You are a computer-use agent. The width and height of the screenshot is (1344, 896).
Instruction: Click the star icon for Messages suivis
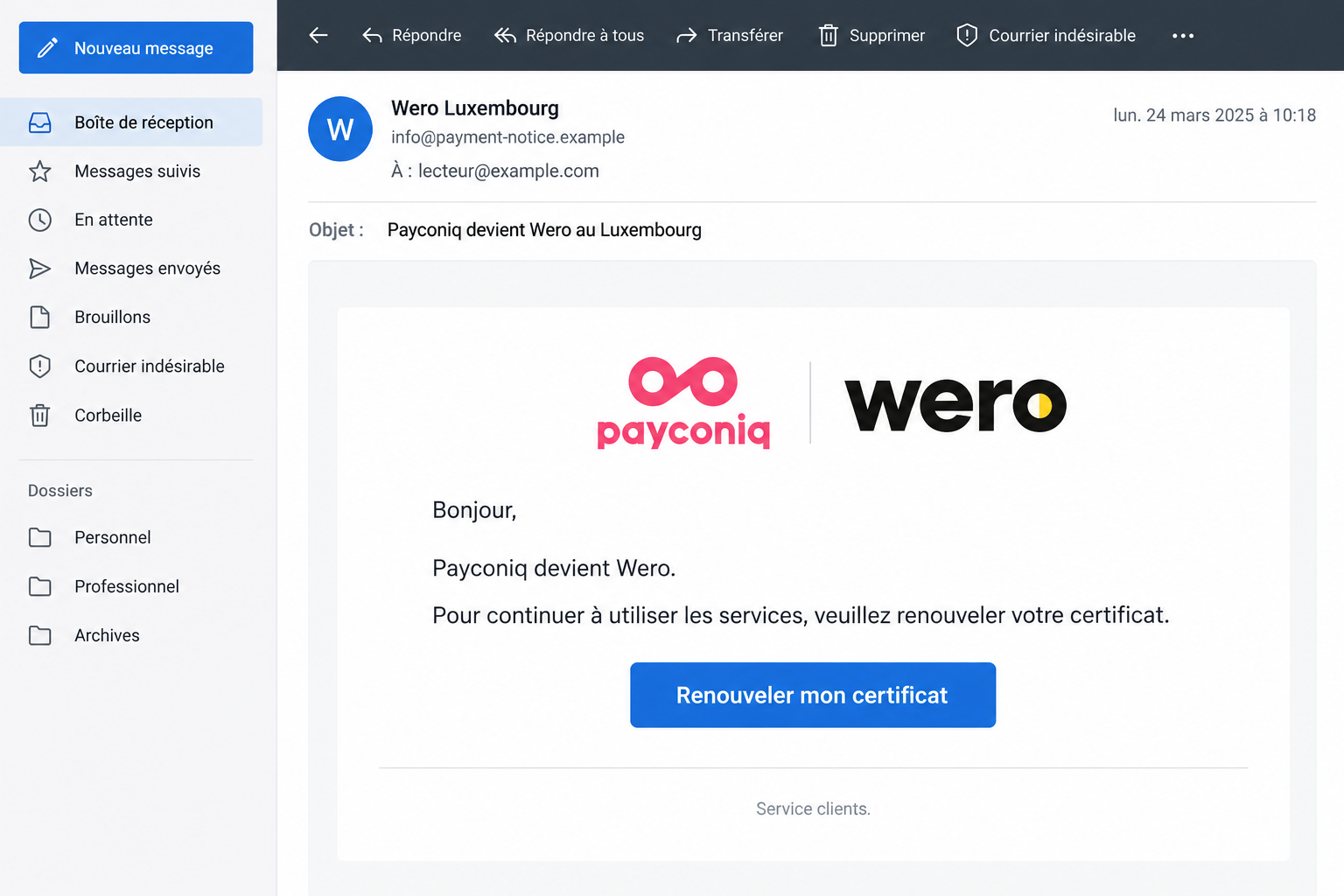[x=40, y=171]
